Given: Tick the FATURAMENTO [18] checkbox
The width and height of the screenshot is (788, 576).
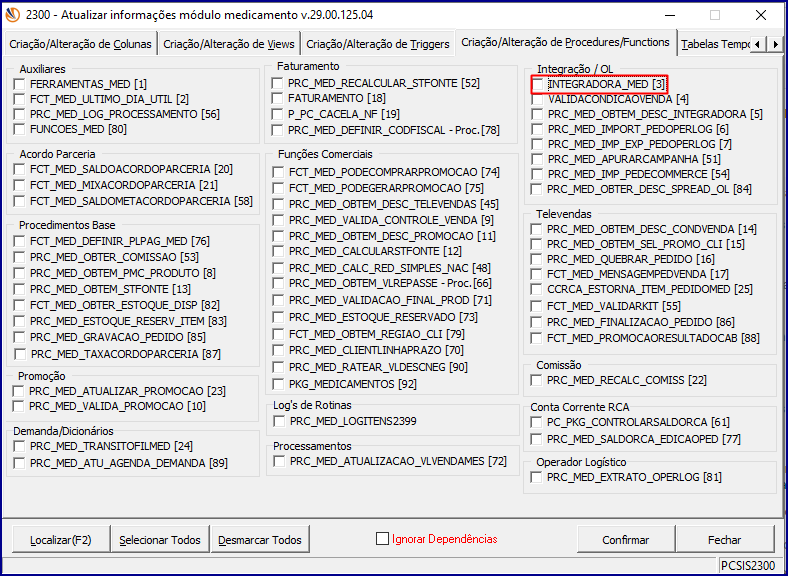Looking at the screenshot, I should pos(277,98).
